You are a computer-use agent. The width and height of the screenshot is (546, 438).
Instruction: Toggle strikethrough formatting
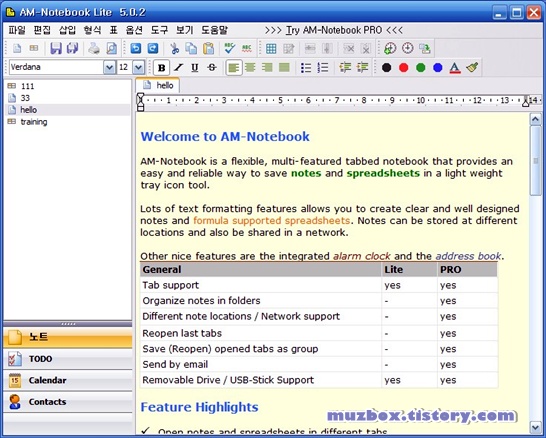212,68
